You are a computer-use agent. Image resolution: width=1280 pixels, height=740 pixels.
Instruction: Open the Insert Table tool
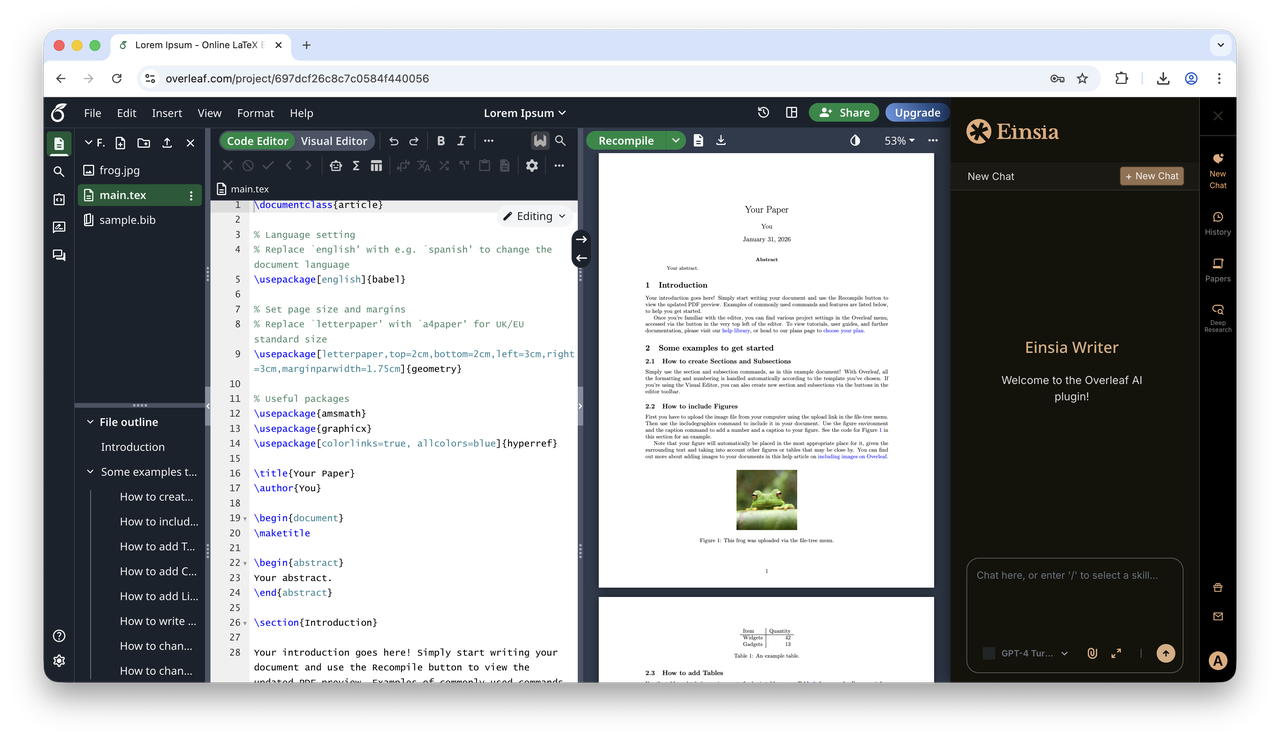click(376, 165)
